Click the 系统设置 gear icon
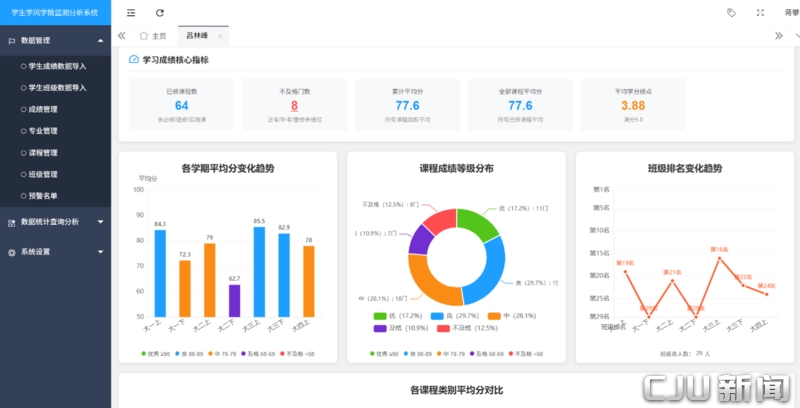 pyautogui.click(x=12, y=252)
